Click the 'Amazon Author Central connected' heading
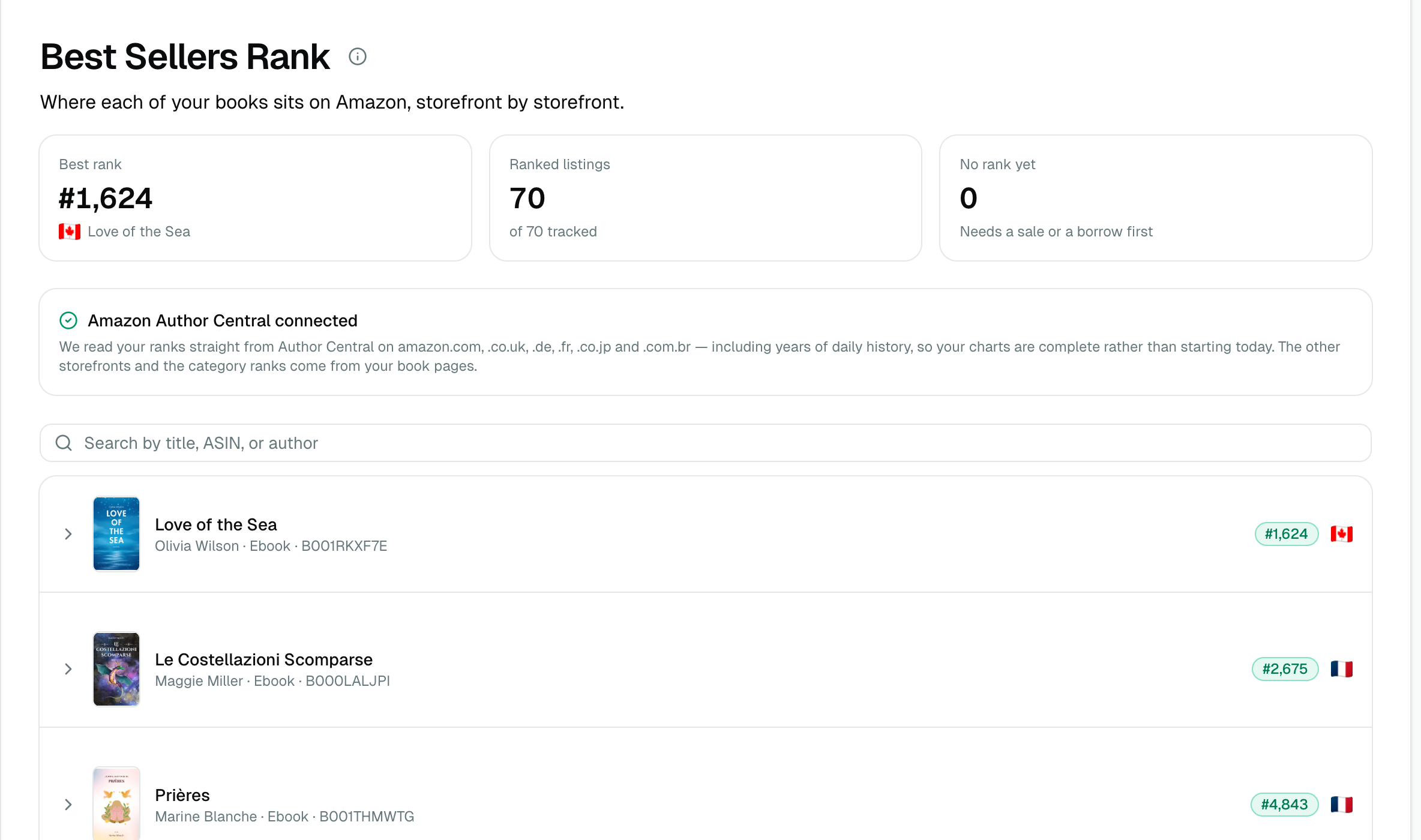This screenshot has width=1421, height=840. 223,320
